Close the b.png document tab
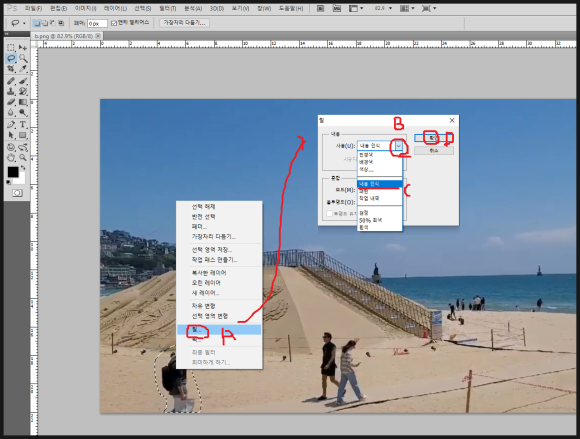 tap(98, 36)
